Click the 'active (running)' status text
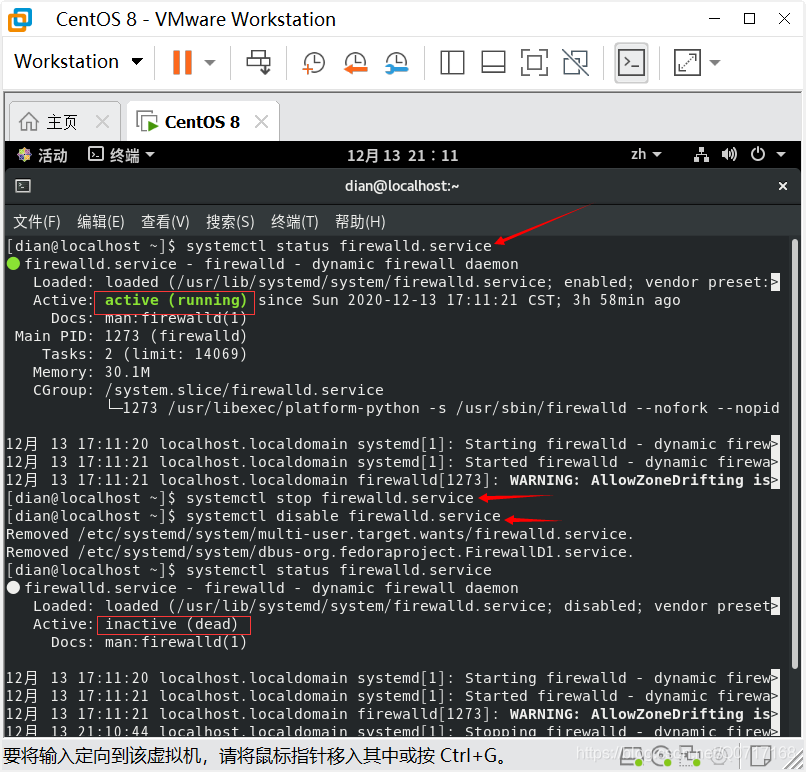The height and width of the screenshot is (772, 806). point(175,300)
